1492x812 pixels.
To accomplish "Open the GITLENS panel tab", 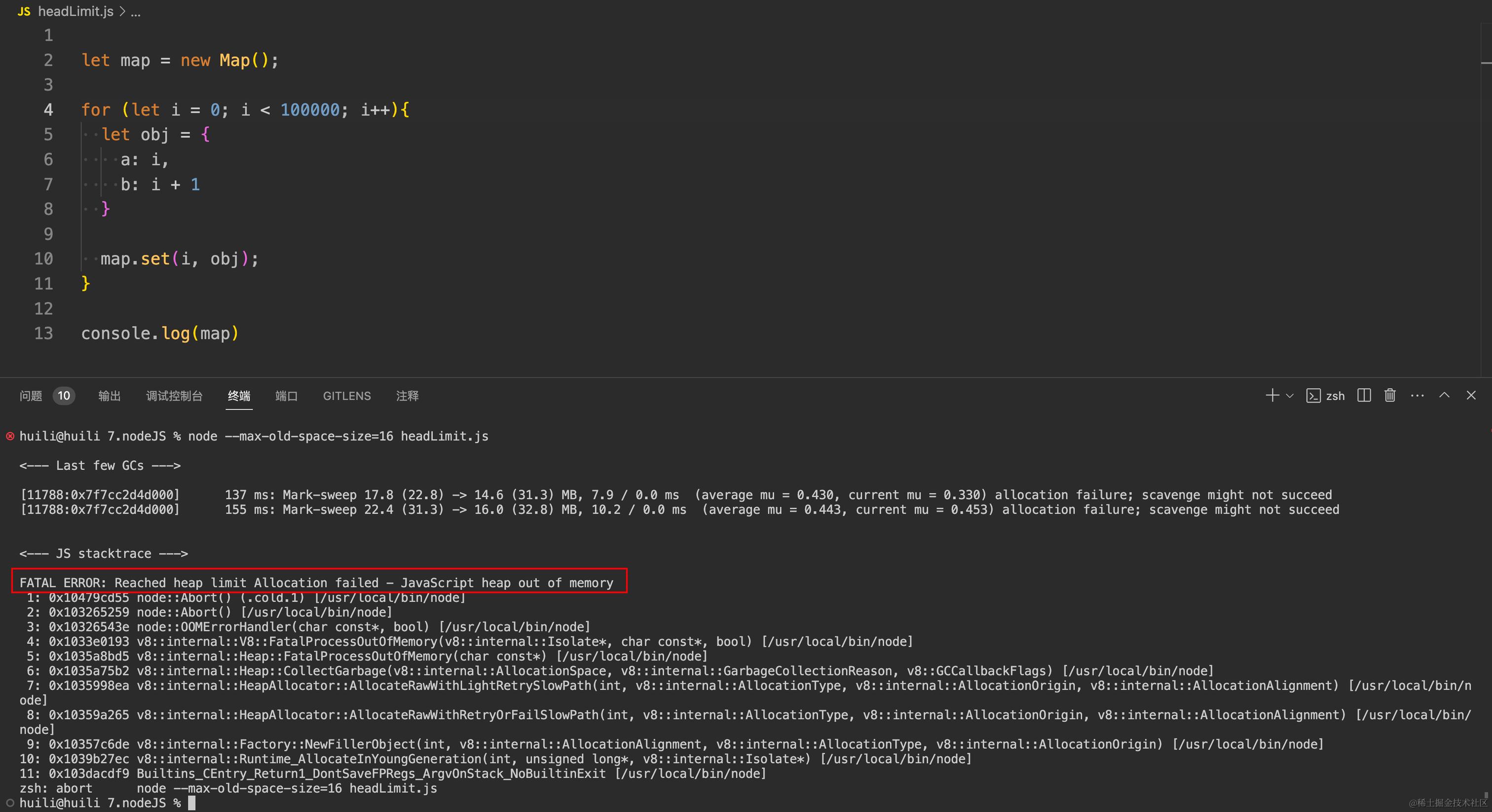I will point(346,396).
